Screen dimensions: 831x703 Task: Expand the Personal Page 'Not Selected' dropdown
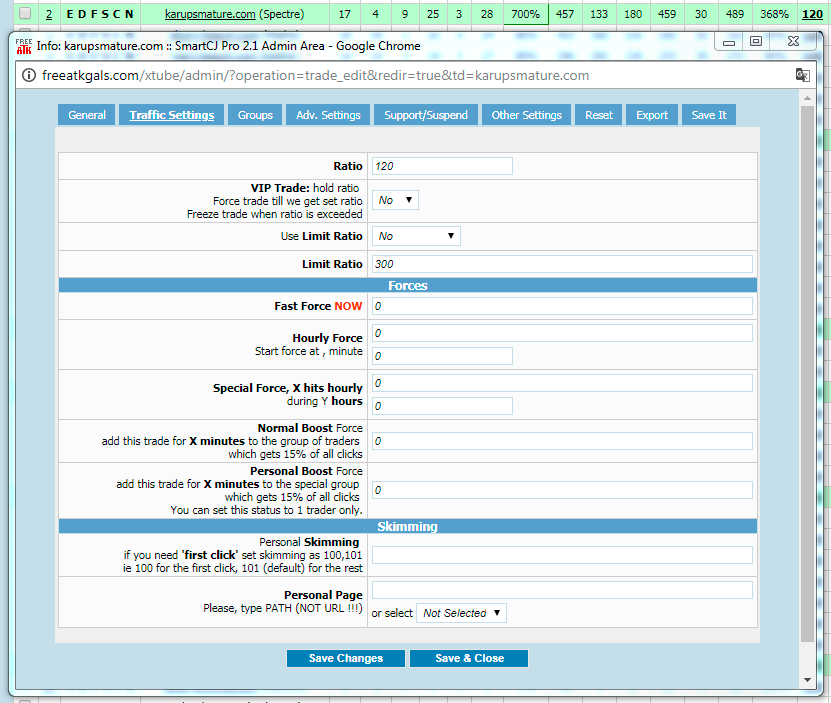(x=461, y=613)
